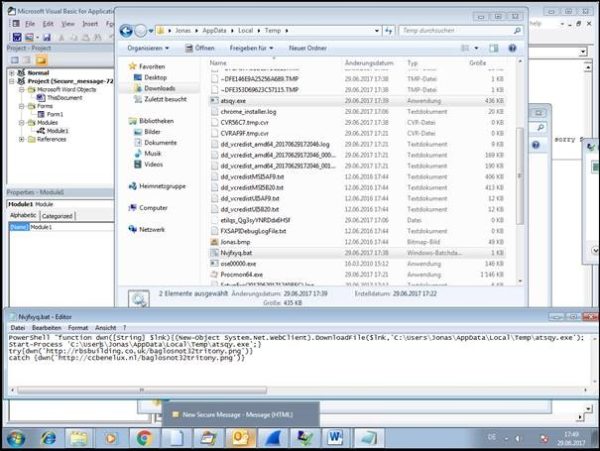Image resolution: width=600 pixels, height=451 pixels.
Task: Open recent locations dropdown next to Forward
Action: point(151,31)
